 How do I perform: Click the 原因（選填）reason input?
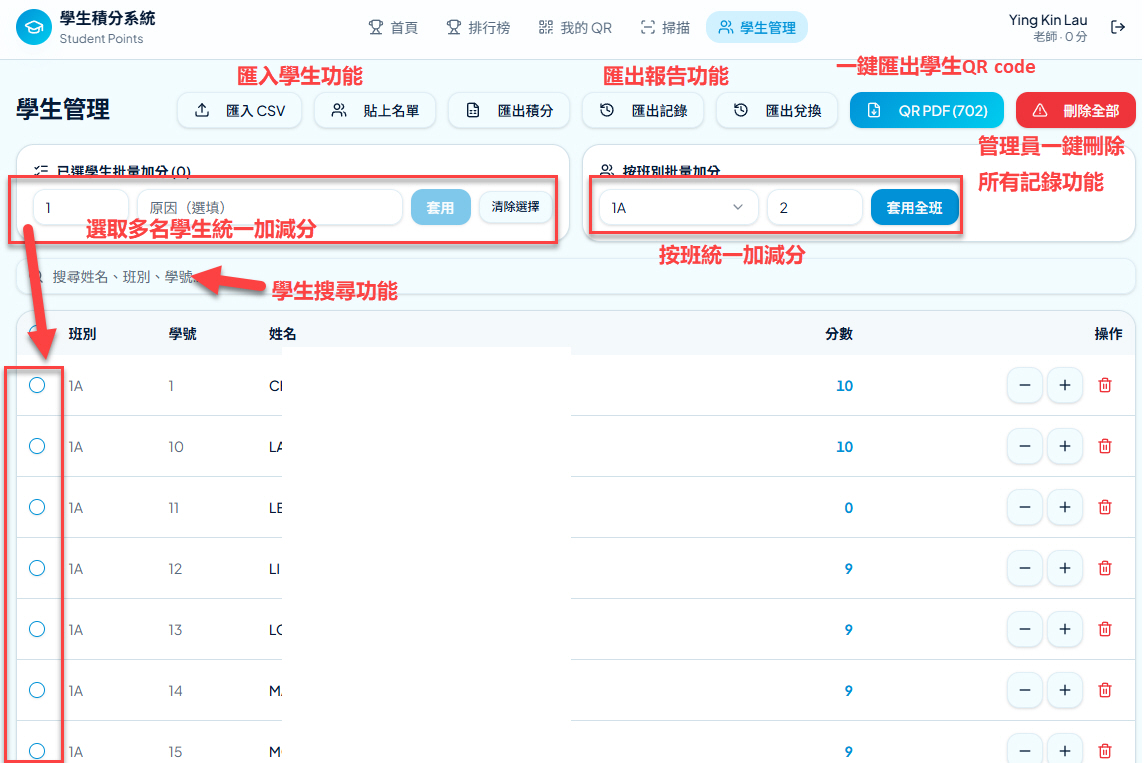pos(270,208)
